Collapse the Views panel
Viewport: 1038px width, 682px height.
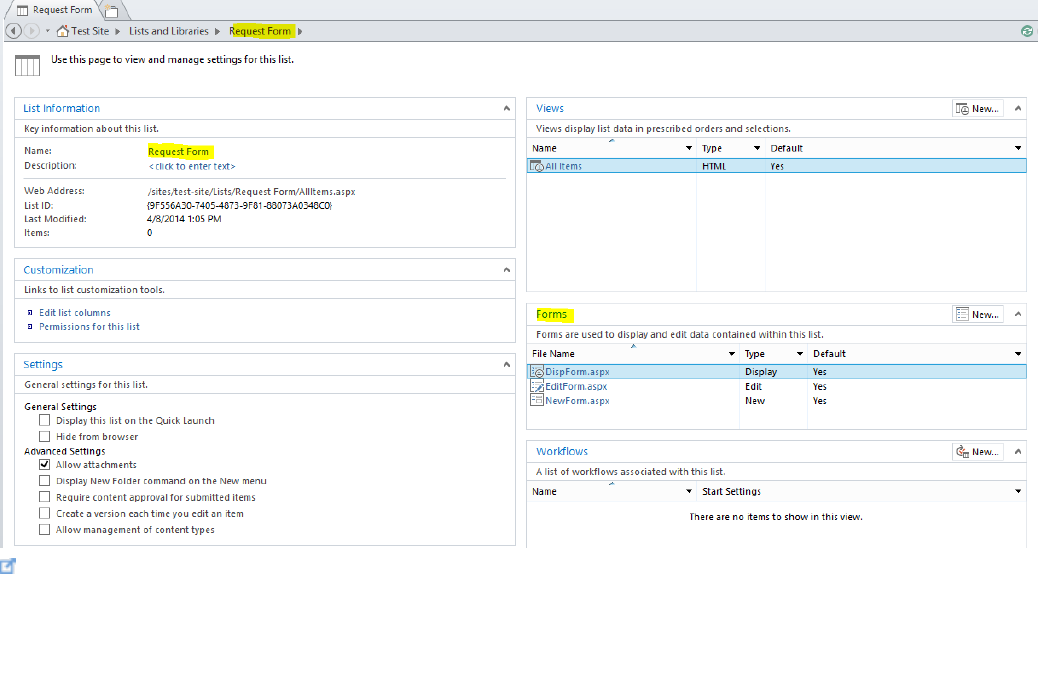[x=1018, y=109]
